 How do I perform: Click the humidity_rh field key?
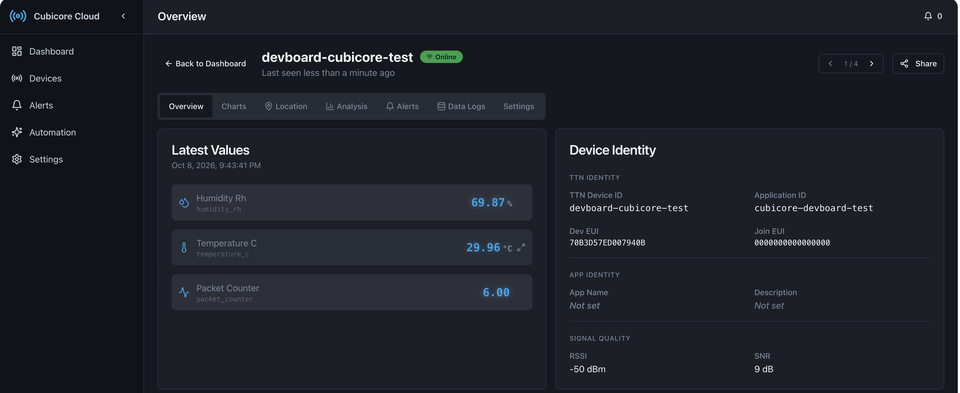(x=219, y=209)
